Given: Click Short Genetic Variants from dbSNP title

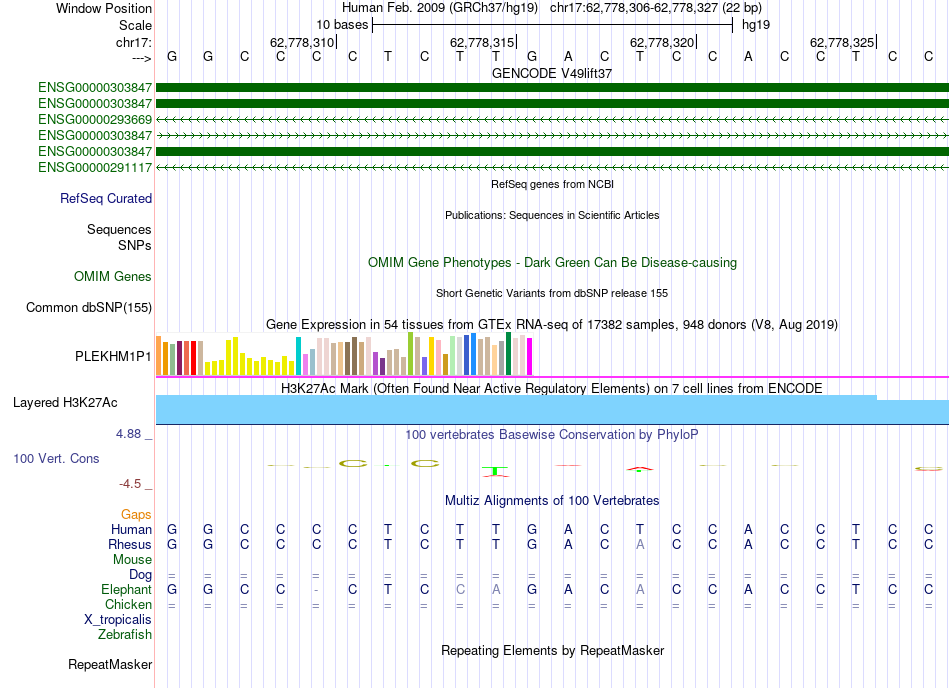Looking at the screenshot, I should [x=552, y=293].
